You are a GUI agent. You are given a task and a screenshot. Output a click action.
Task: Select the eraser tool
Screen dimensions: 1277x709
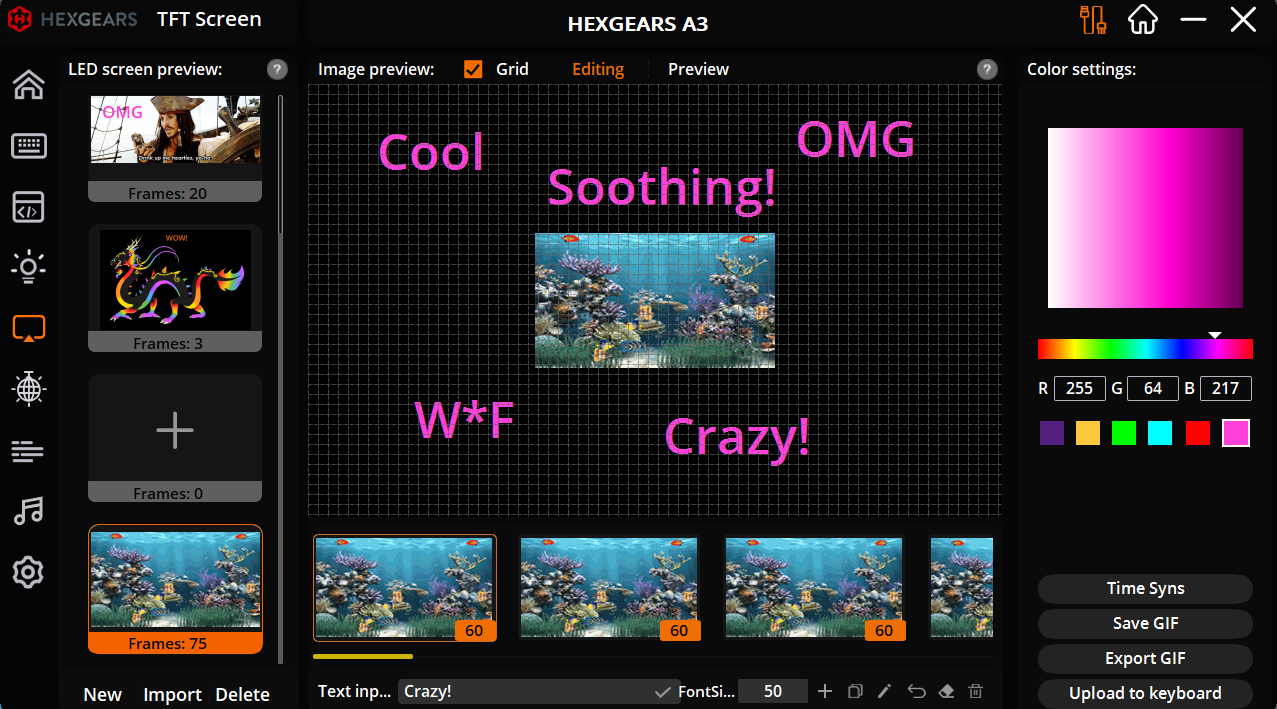945,691
